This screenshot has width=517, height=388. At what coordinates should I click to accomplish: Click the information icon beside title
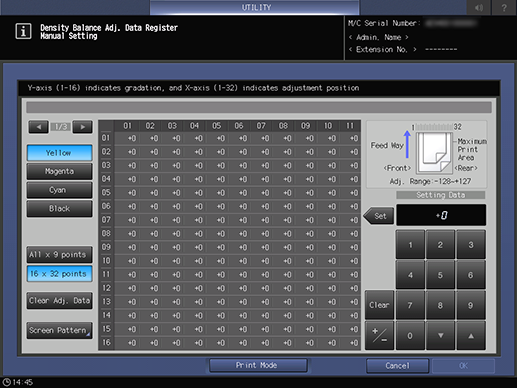(23, 32)
